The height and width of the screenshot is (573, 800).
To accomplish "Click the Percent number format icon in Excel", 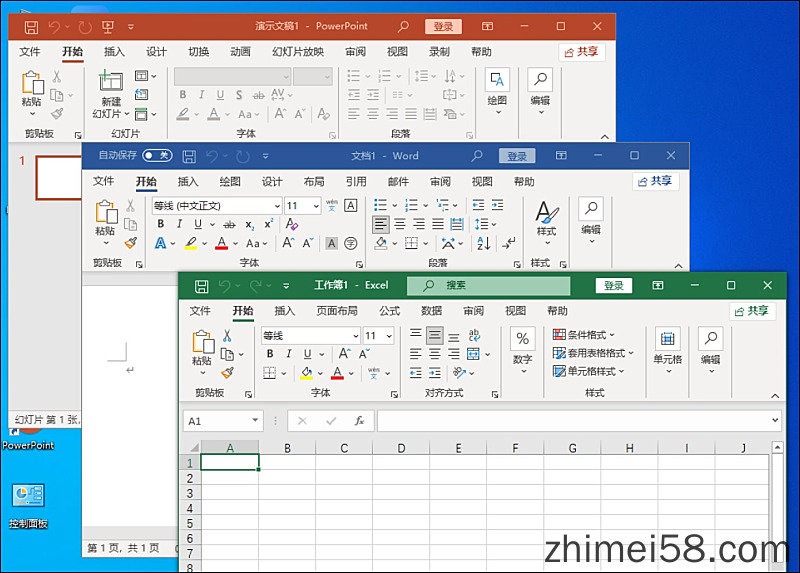I will coord(522,339).
